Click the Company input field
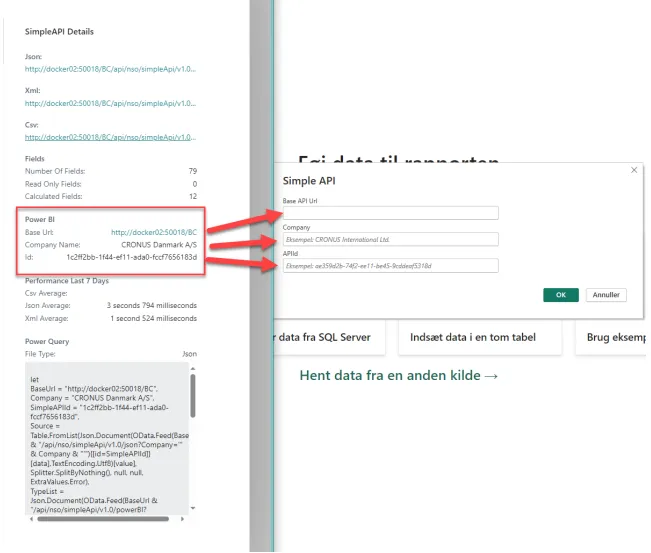Screen dimensions: 651x553 (x=390, y=240)
